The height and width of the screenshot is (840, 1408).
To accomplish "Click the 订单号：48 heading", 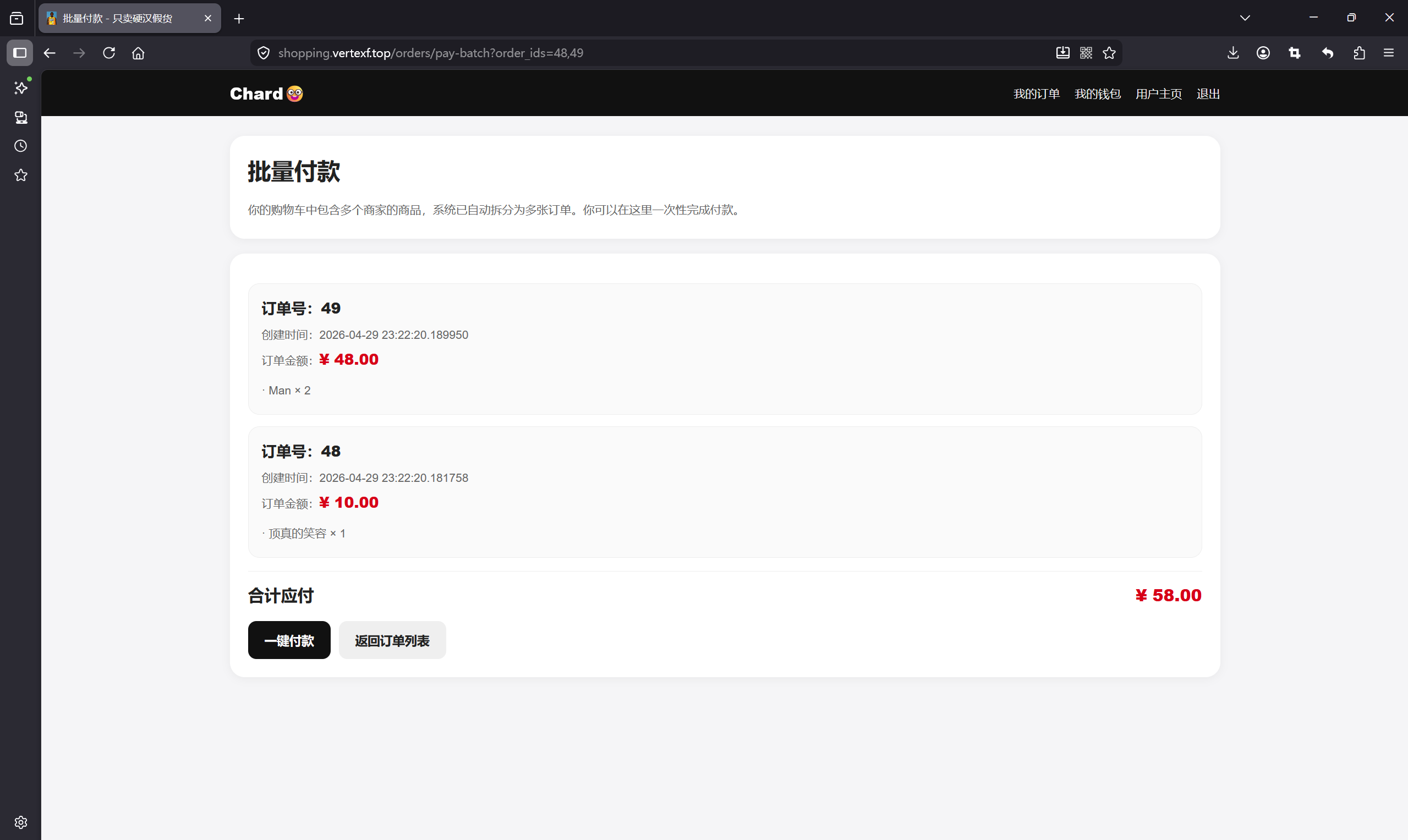I will 300,451.
